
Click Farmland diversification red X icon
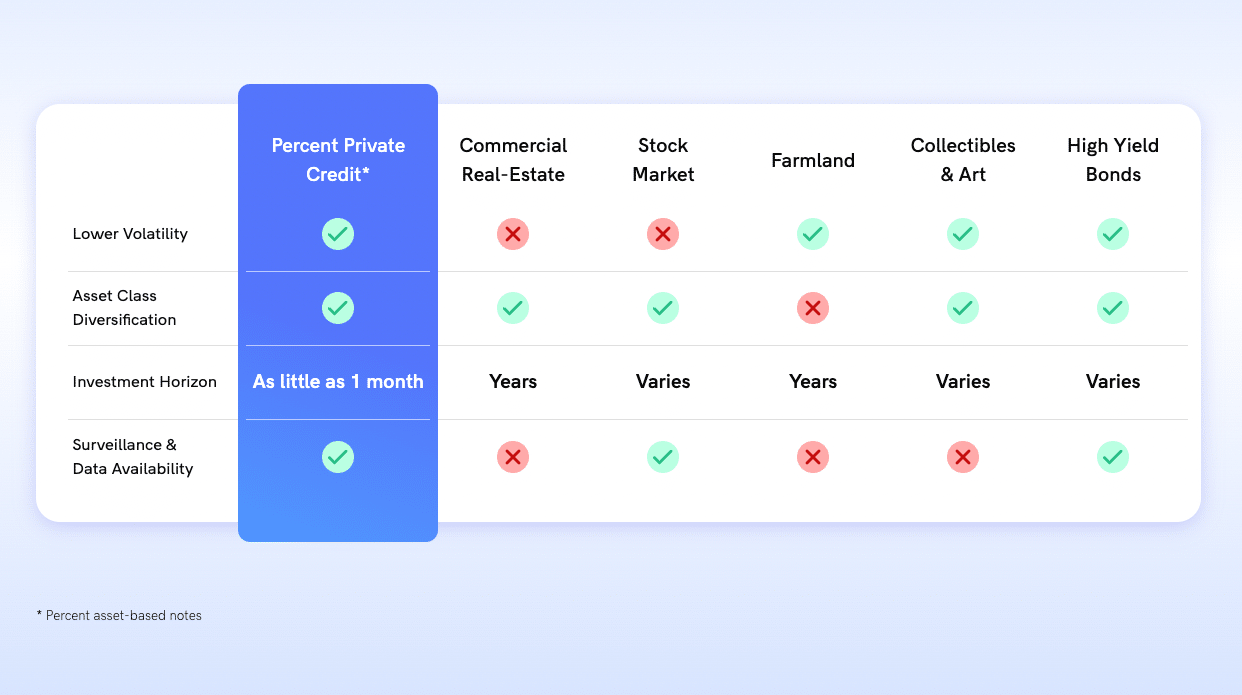pos(813,308)
